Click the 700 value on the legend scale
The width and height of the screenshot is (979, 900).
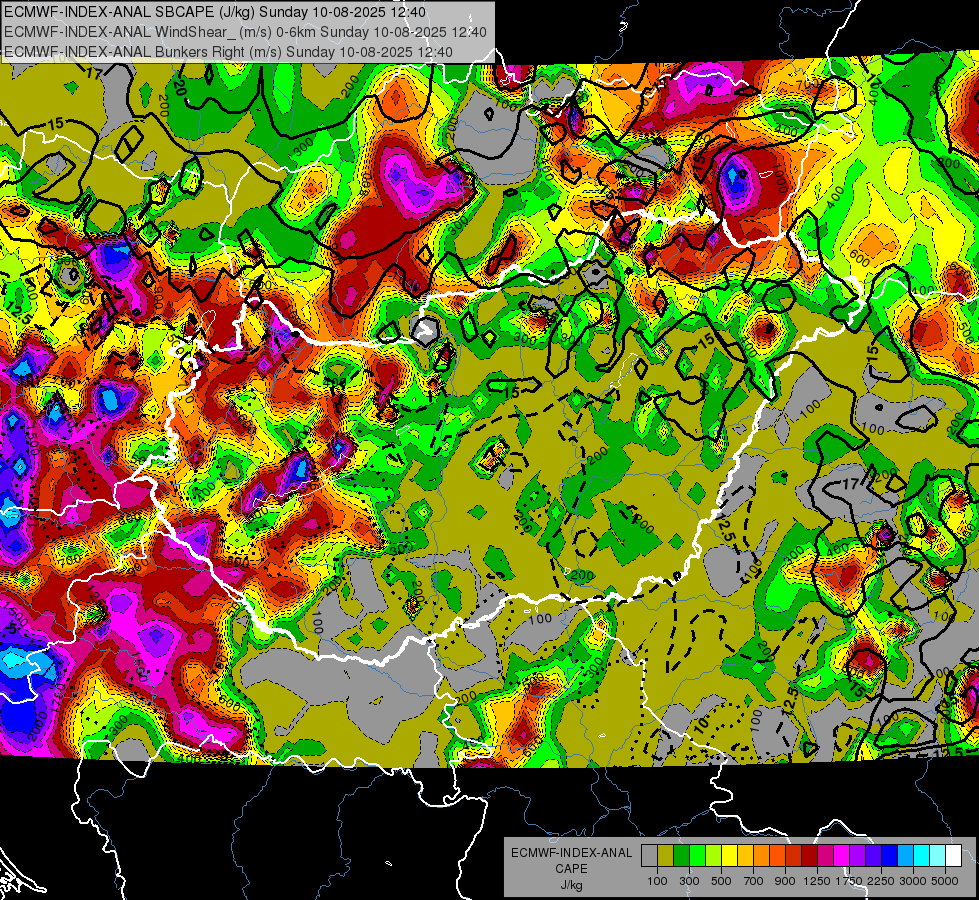pyautogui.click(x=754, y=881)
